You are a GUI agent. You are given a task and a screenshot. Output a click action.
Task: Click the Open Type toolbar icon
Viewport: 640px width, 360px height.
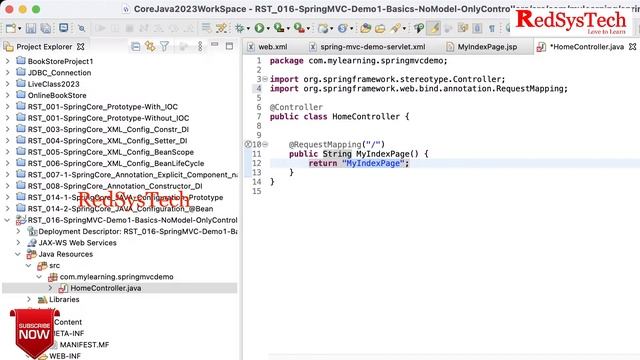click(x=365, y=28)
